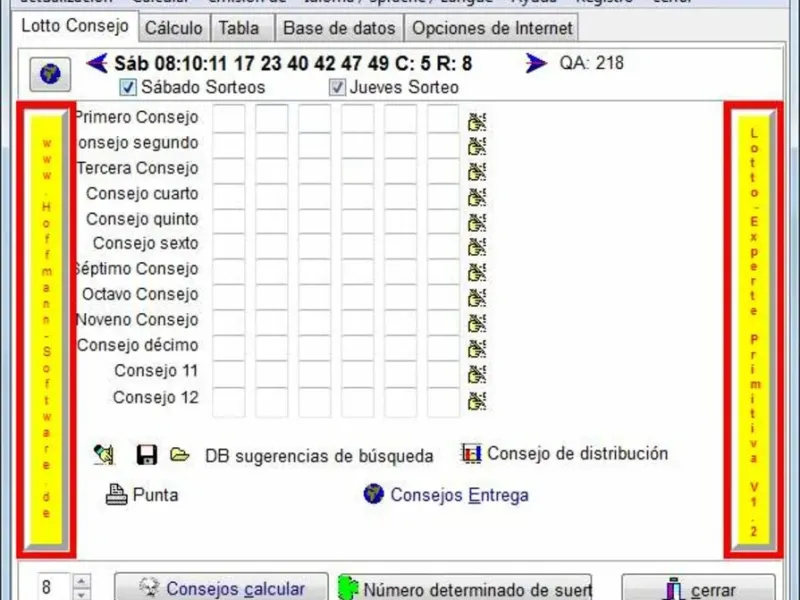Click the Punta print label
The height and width of the screenshot is (600, 800).
point(155,495)
